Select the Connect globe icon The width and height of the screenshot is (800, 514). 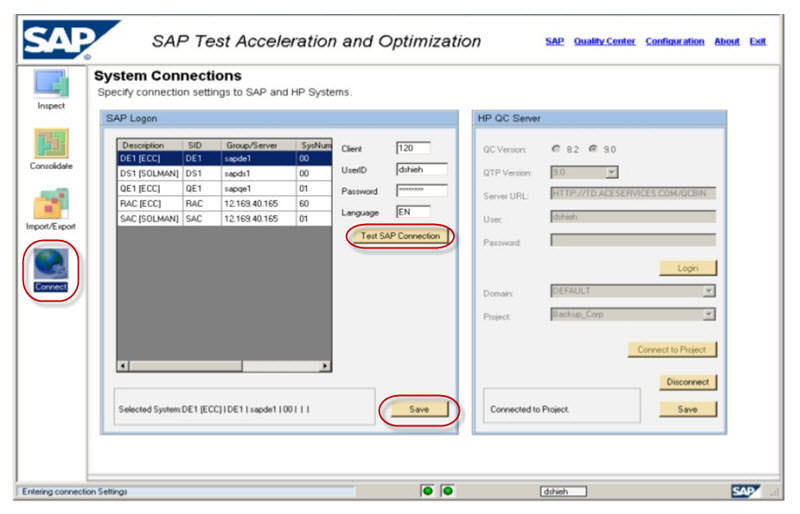pos(52,264)
